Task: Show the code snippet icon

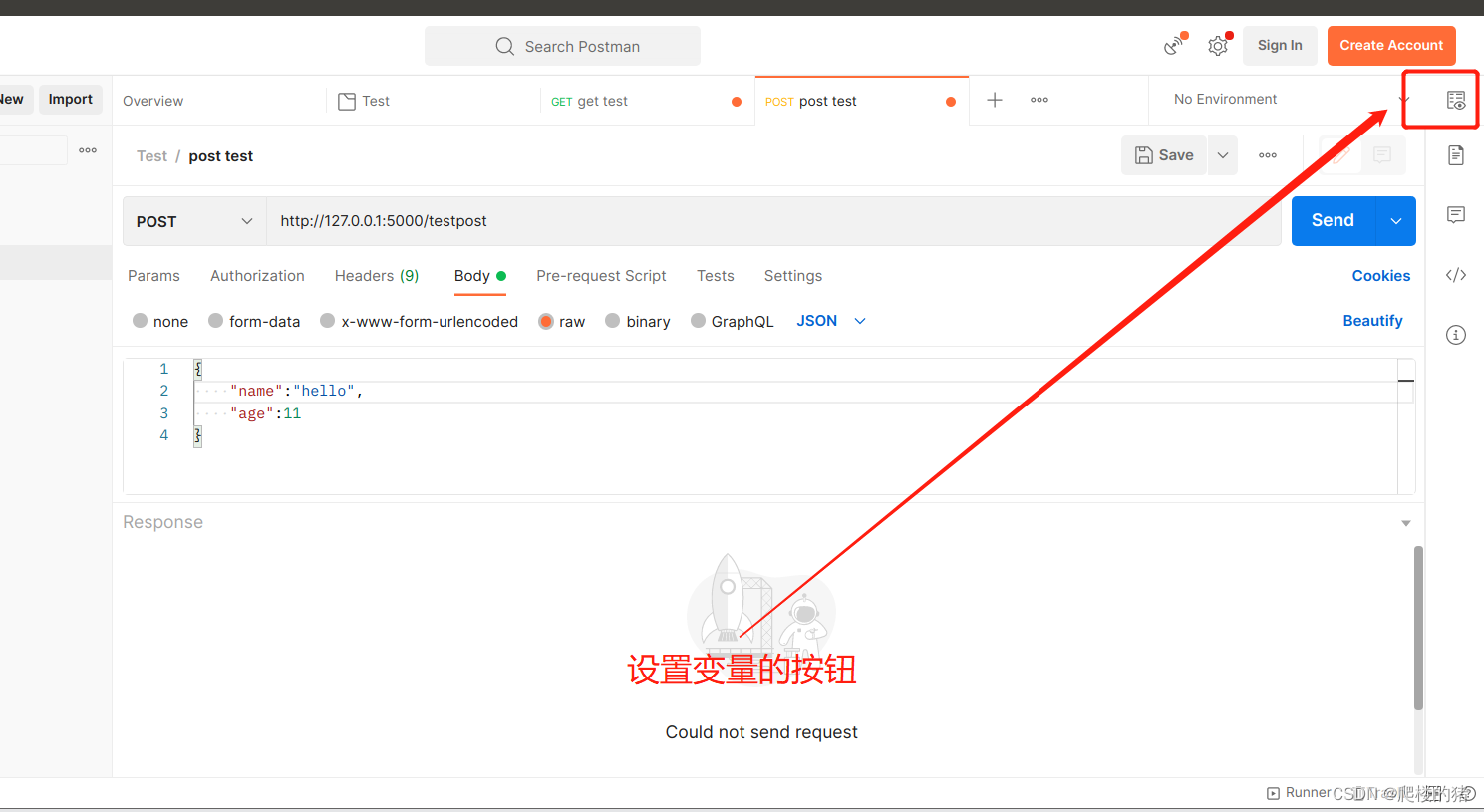Action: pos(1456,275)
